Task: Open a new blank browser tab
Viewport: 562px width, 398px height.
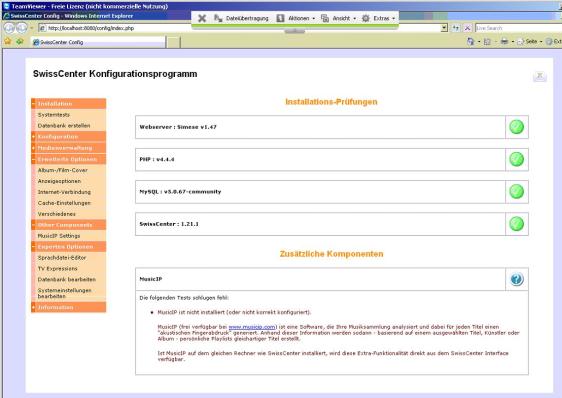Action: [173, 42]
